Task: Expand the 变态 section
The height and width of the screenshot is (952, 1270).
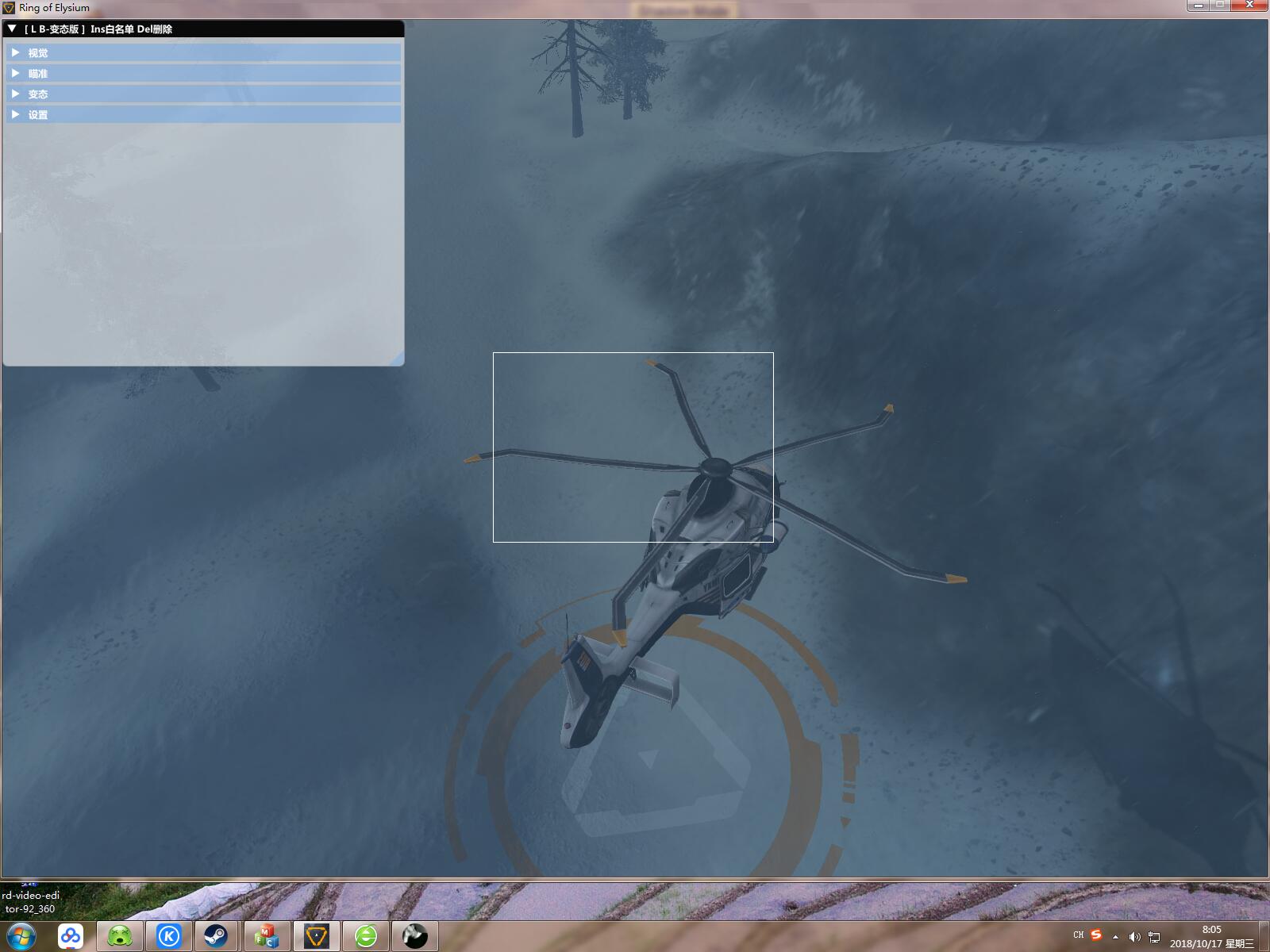Action: [203, 94]
